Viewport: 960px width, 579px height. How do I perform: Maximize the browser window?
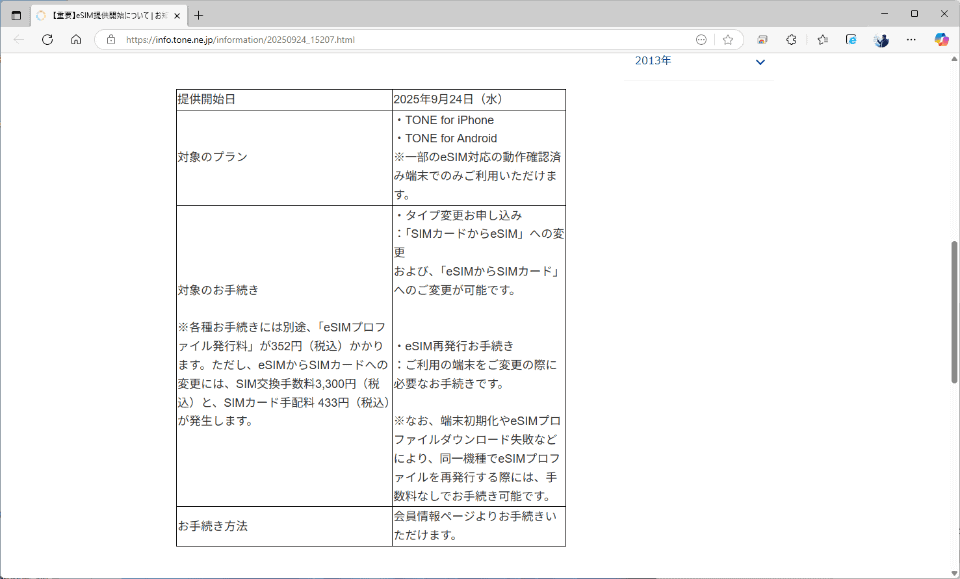914,13
